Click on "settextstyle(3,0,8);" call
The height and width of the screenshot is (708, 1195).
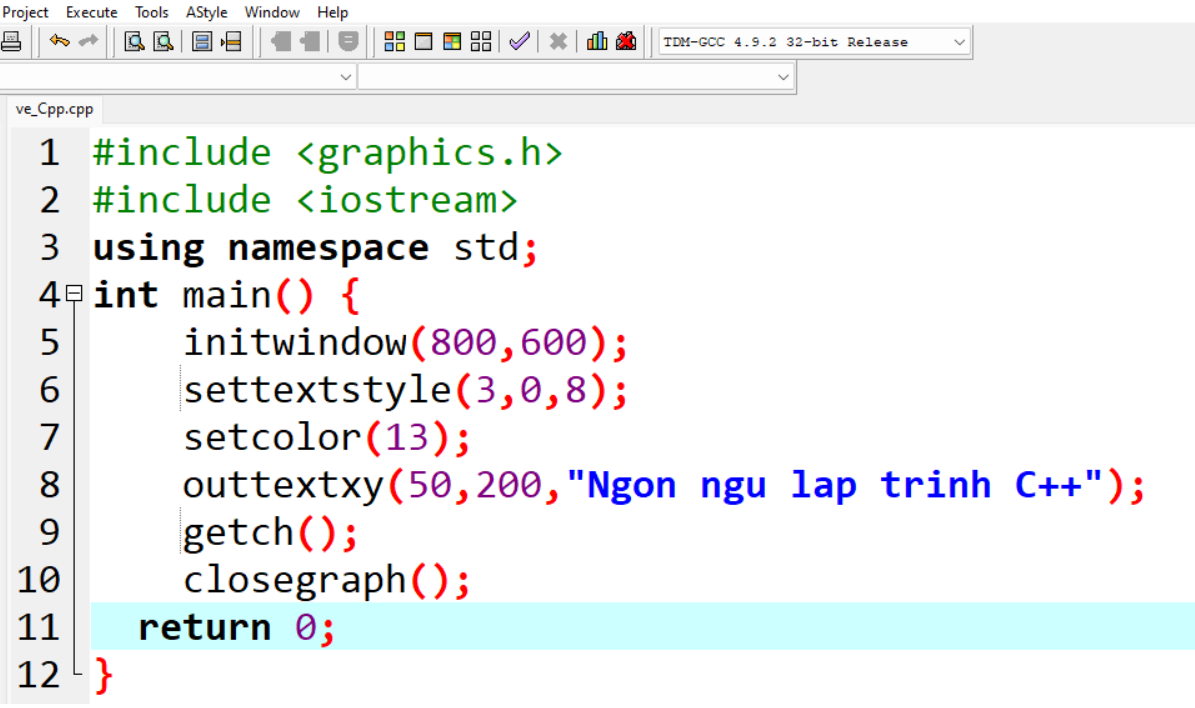pos(405,390)
